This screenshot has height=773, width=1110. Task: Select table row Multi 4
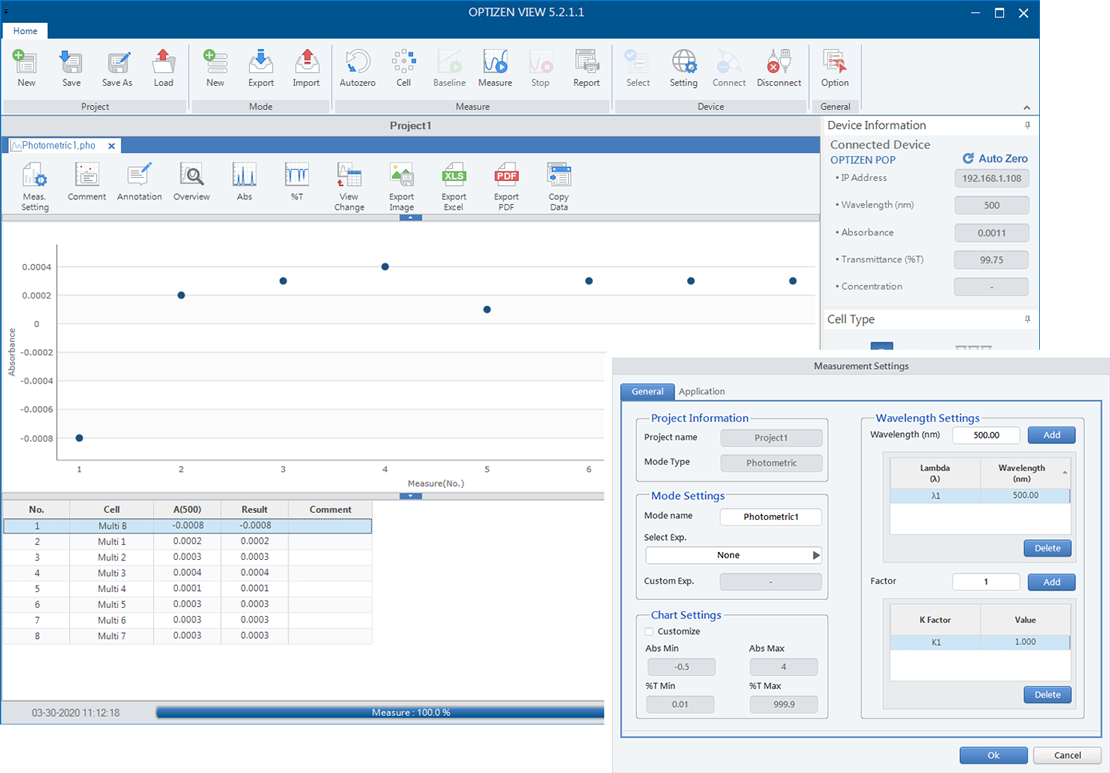tap(187, 589)
